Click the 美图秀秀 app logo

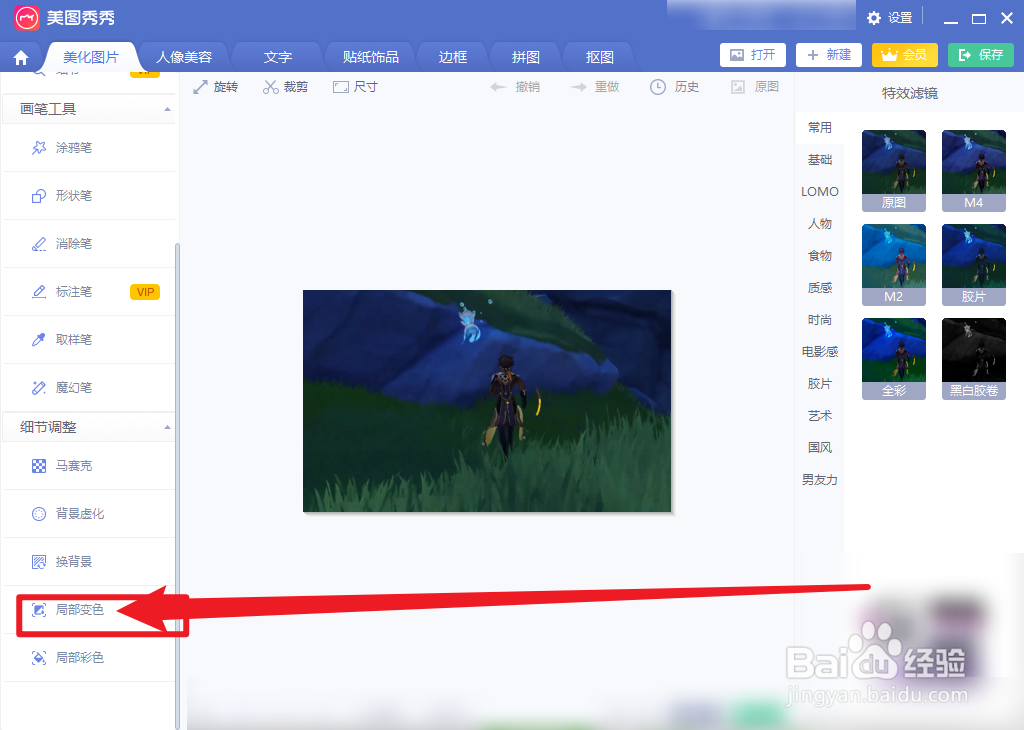click(27, 18)
